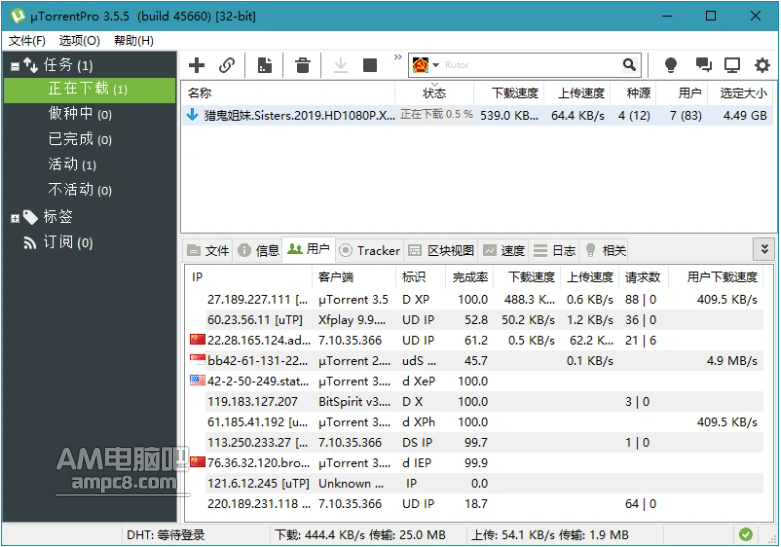This screenshot has width=781, height=547.
Task: Switch to the 文件 tab
Action: point(208,250)
